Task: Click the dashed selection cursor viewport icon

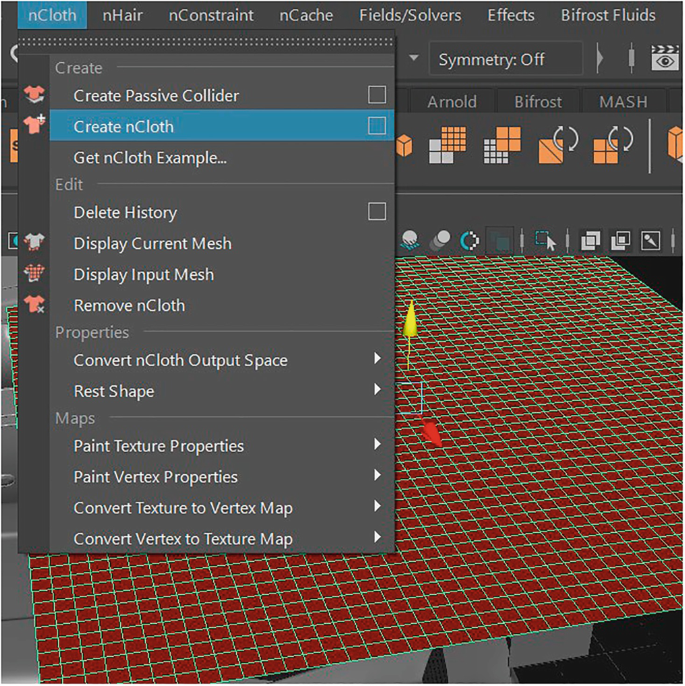Action: click(x=545, y=241)
